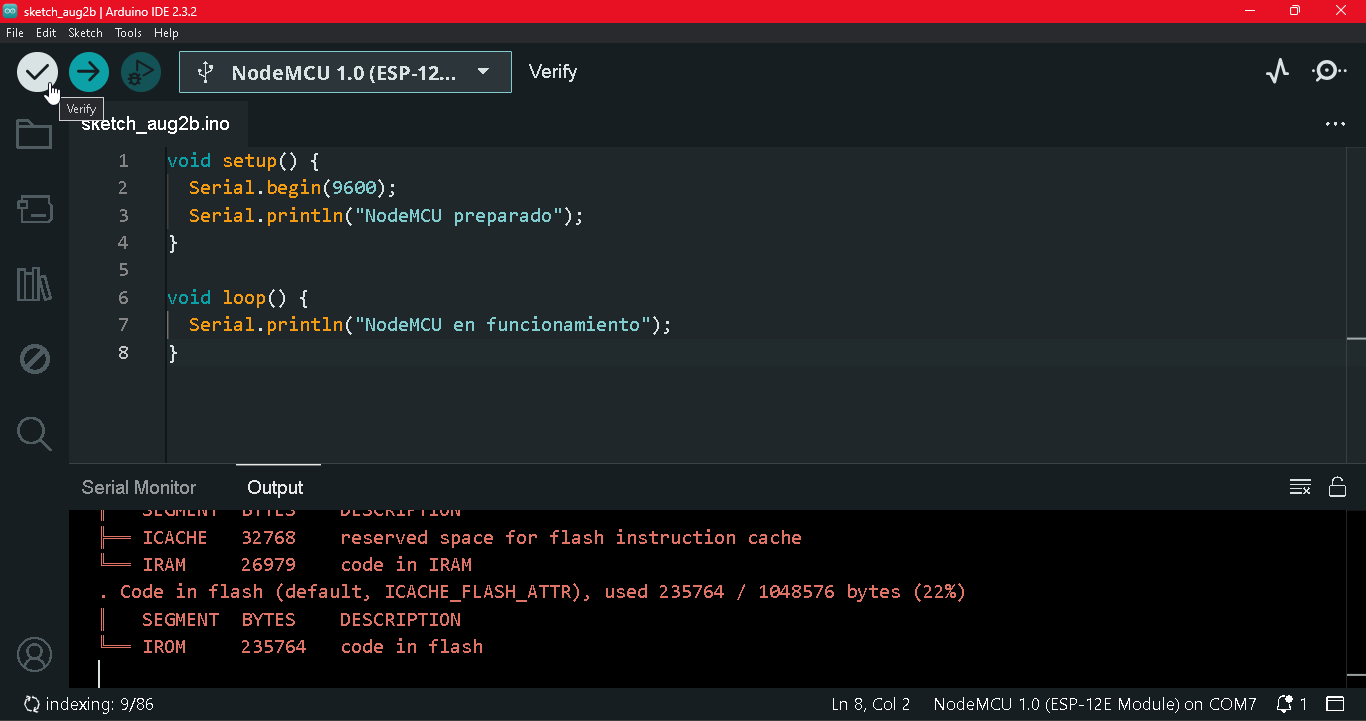Open the Search panel in sidebar

pyautogui.click(x=34, y=434)
